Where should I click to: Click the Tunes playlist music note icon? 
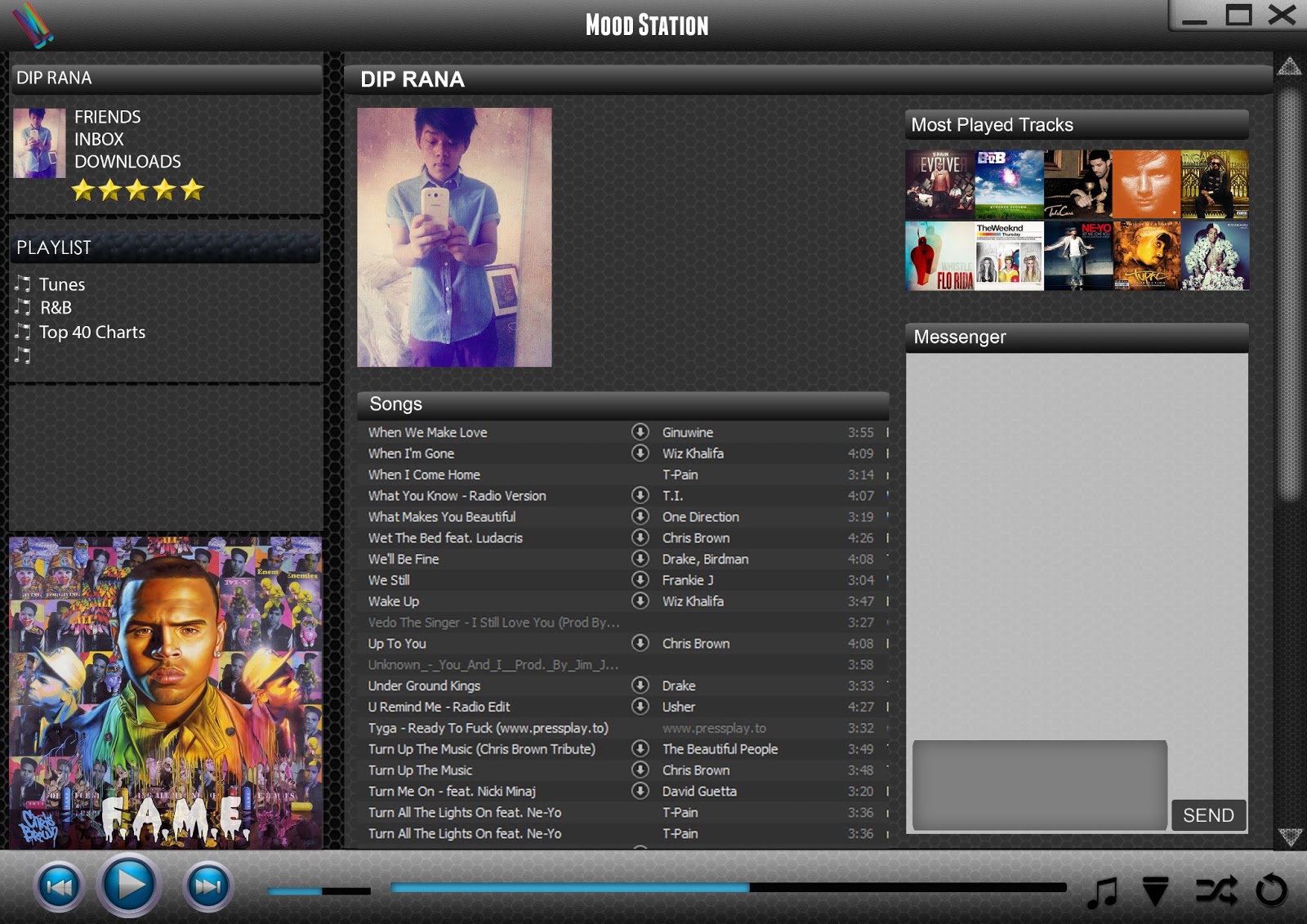point(22,284)
